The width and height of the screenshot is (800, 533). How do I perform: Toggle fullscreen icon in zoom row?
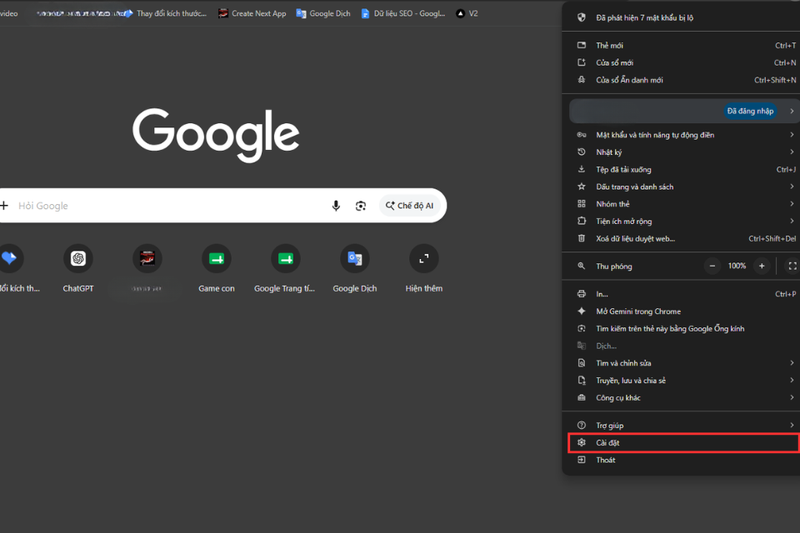point(792,266)
